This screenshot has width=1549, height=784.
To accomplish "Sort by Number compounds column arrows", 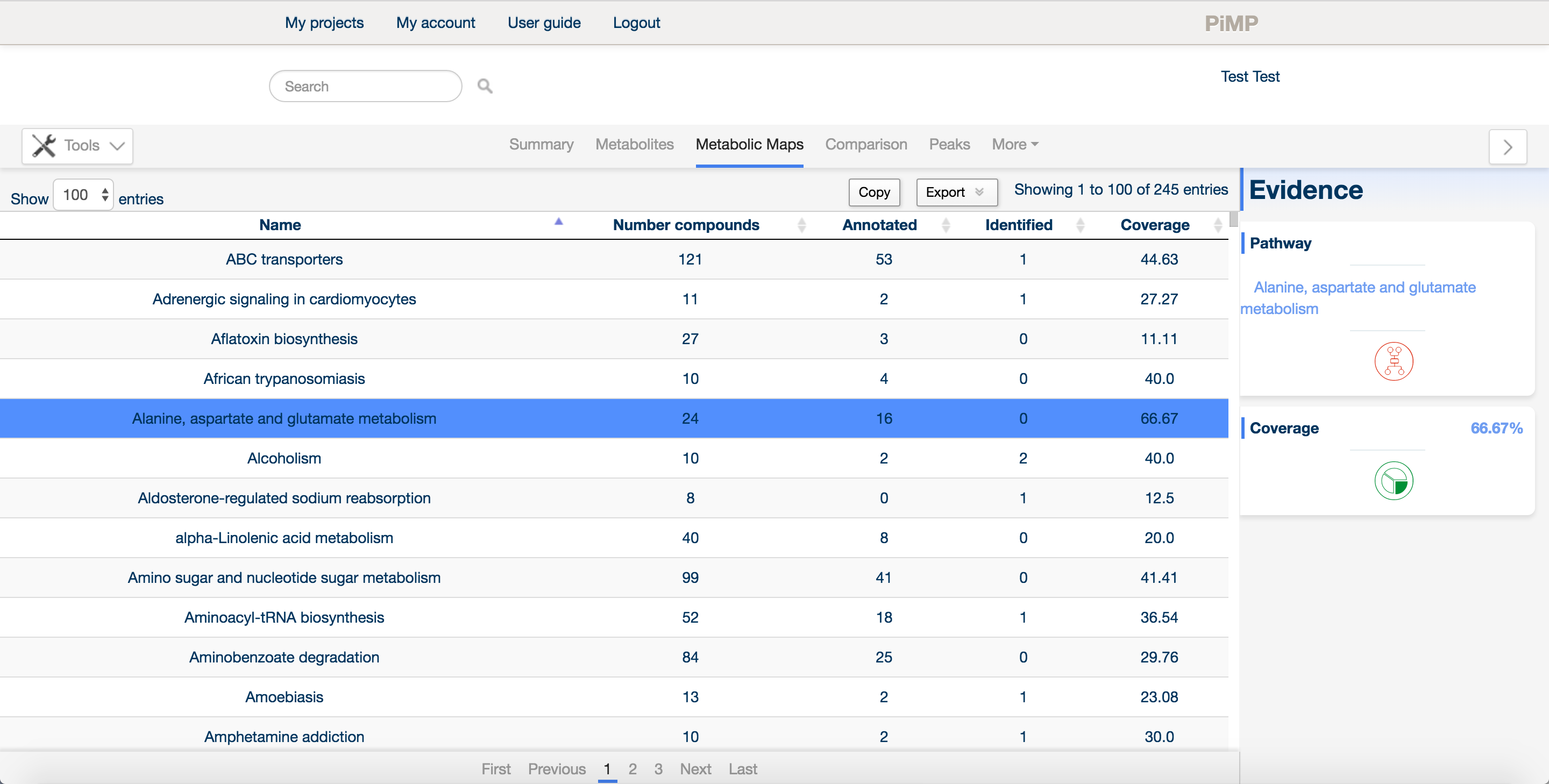I will tap(801, 225).
